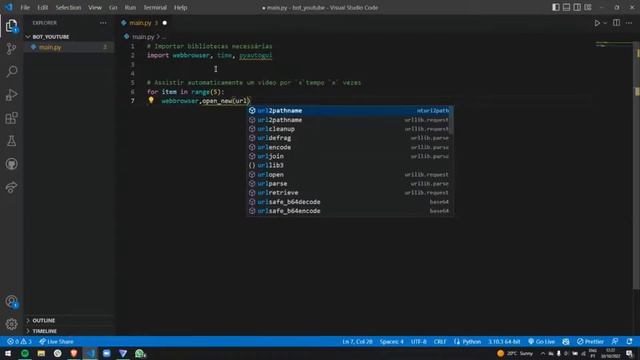Close unsaved main.py tab dot

164,23
